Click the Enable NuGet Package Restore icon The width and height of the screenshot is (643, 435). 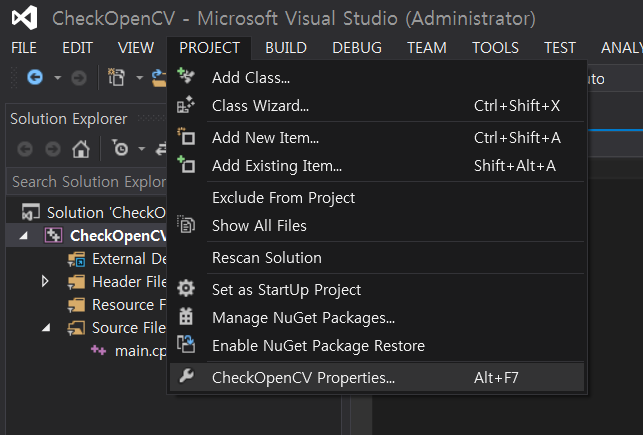tap(186, 344)
